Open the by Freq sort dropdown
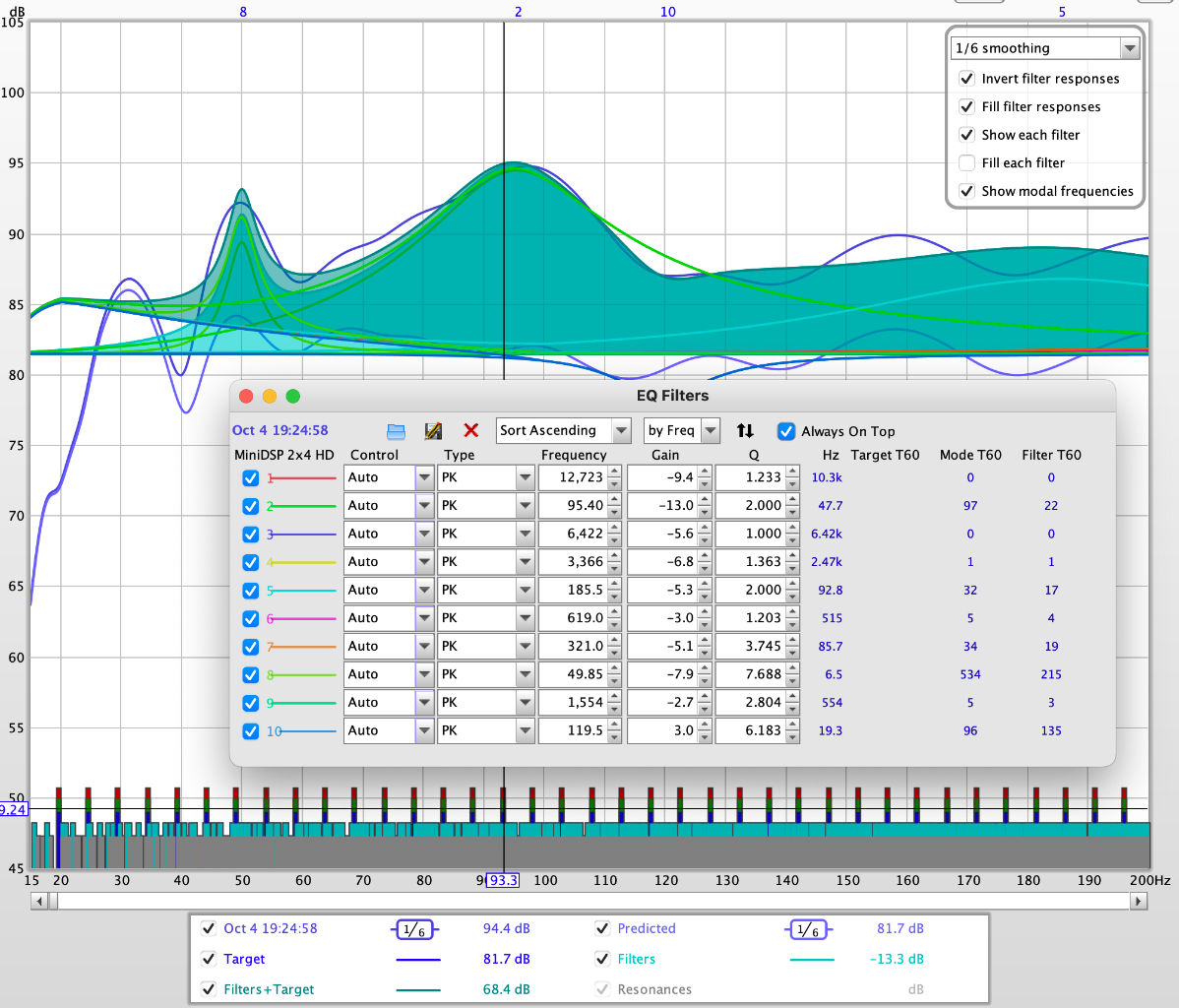This screenshot has width=1179, height=1008. click(682, 430)
